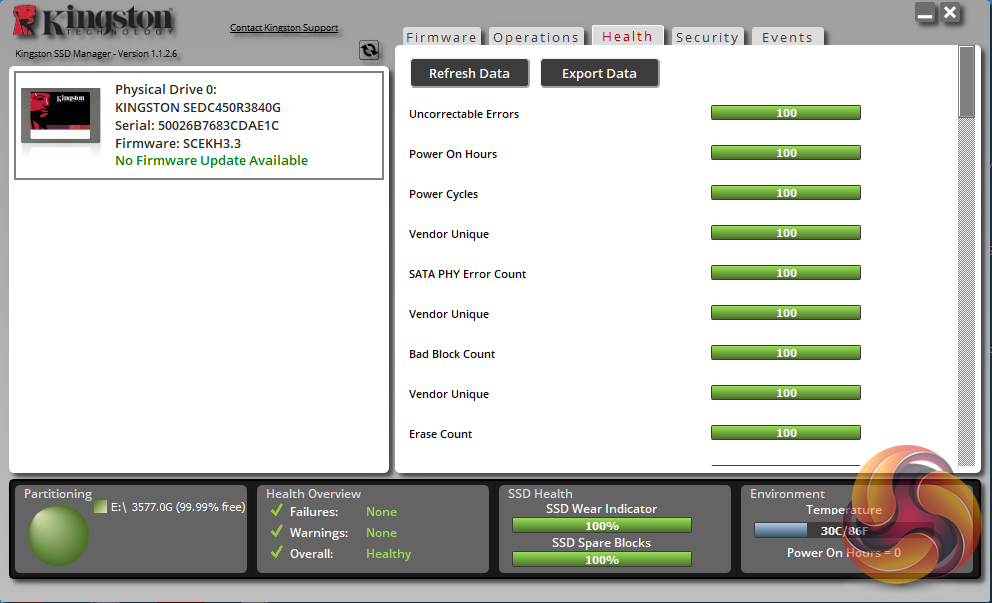Click the Serial 50026B7683CDAE1C text
The height and width of the screenshot is (603, 992).
(197, 125)
